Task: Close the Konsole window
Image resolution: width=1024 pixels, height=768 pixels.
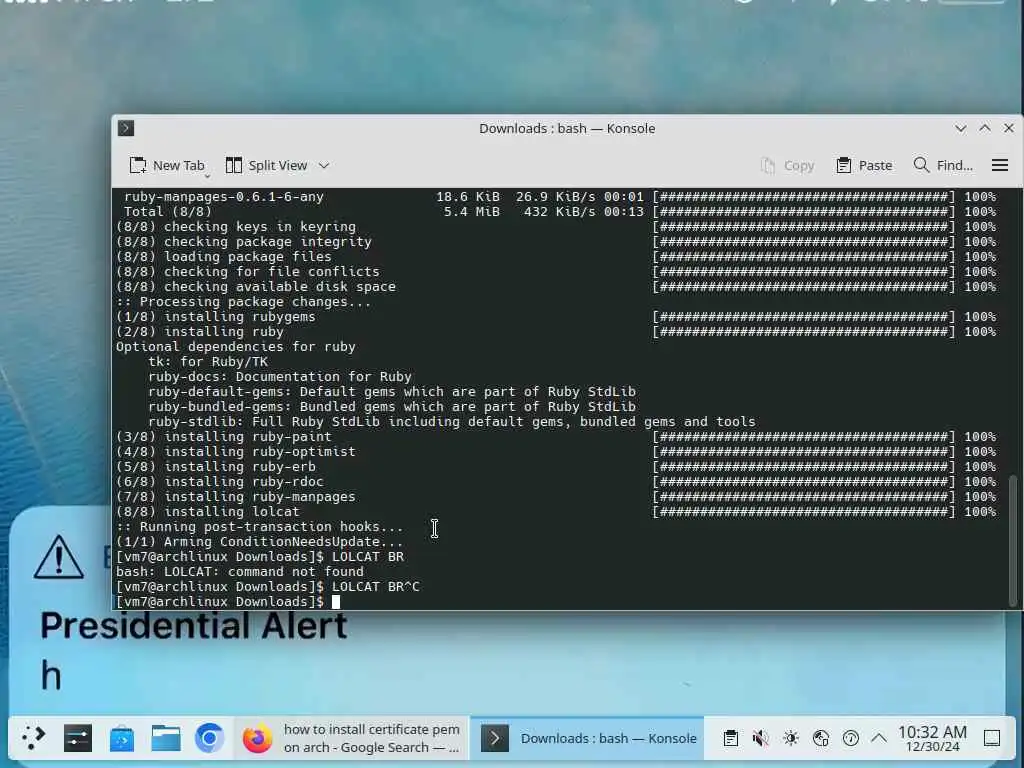Action: click(1009, 129)
